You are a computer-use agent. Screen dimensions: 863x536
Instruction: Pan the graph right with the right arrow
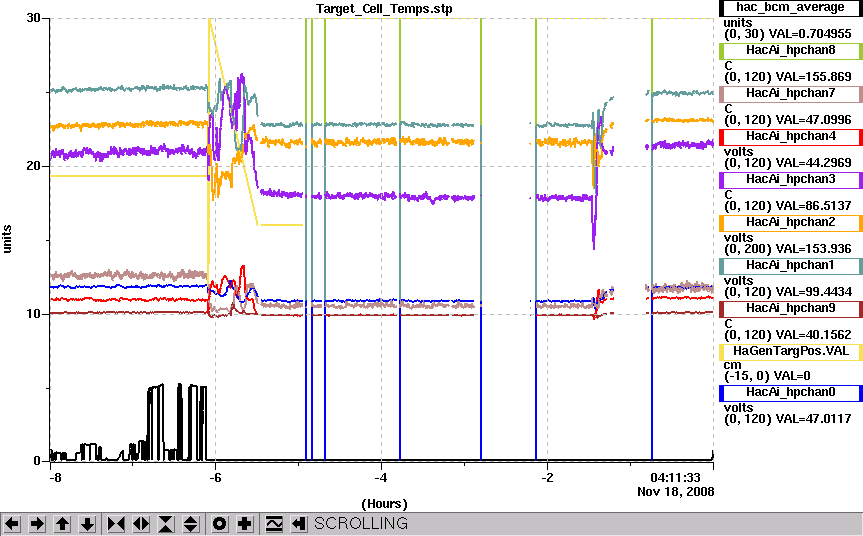37,523
